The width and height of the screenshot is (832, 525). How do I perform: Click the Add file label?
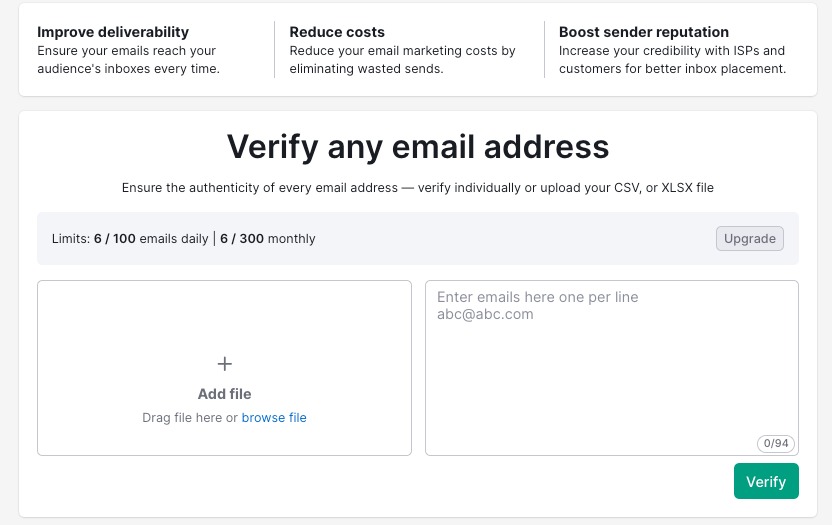coord(225,394)
